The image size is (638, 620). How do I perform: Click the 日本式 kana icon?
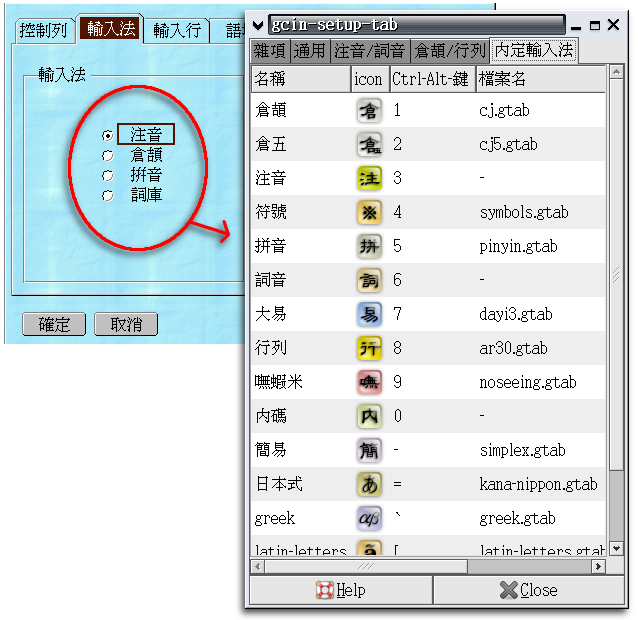tap(369, 484)
